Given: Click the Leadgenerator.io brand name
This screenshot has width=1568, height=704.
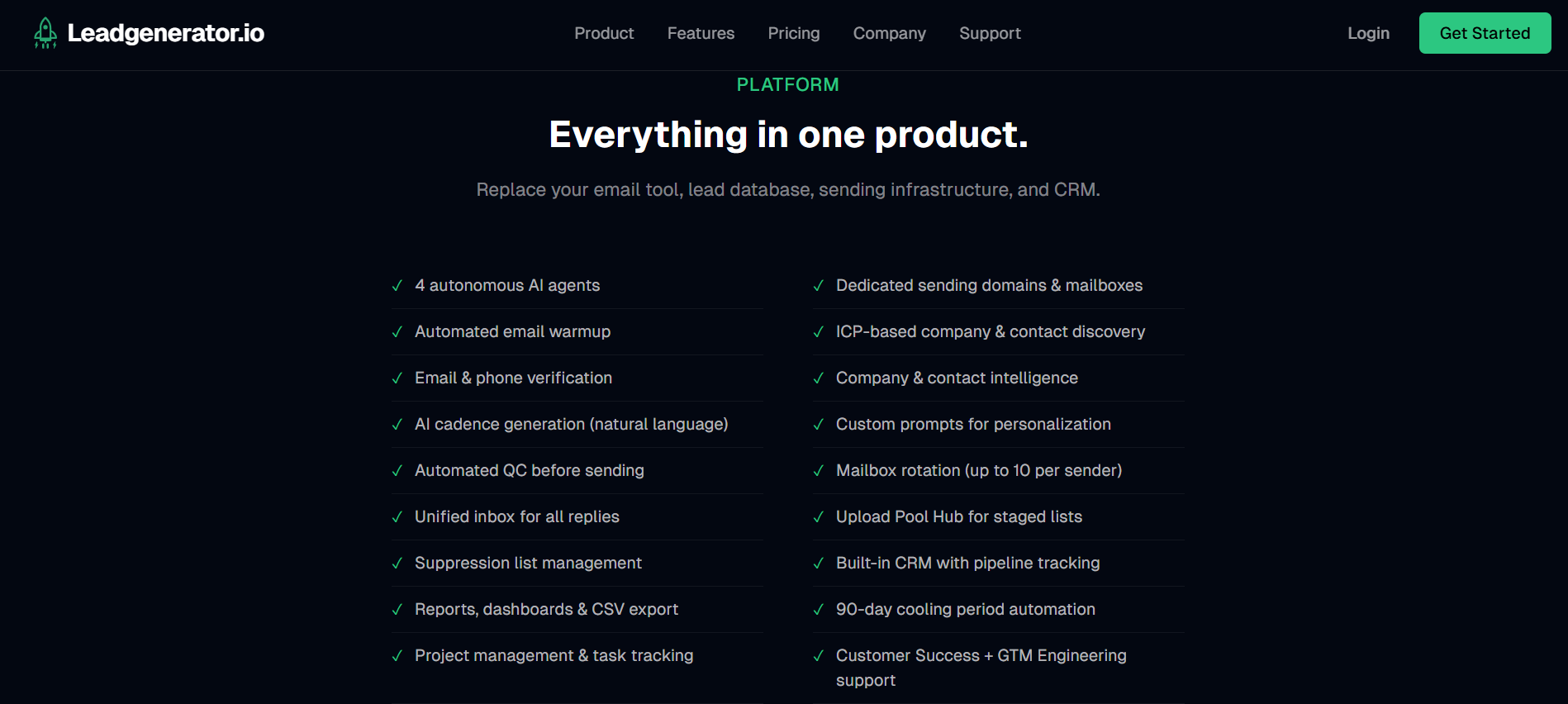Looking at the screenshot, I should (x=165, y=33).
